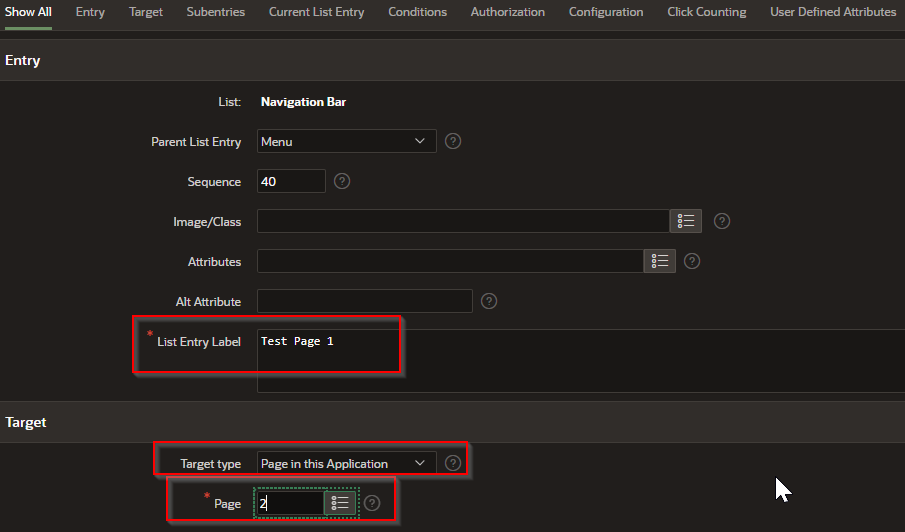The image size is (905, 532).
Task: Switch to the Conditions tab
Action: point(417,12)
